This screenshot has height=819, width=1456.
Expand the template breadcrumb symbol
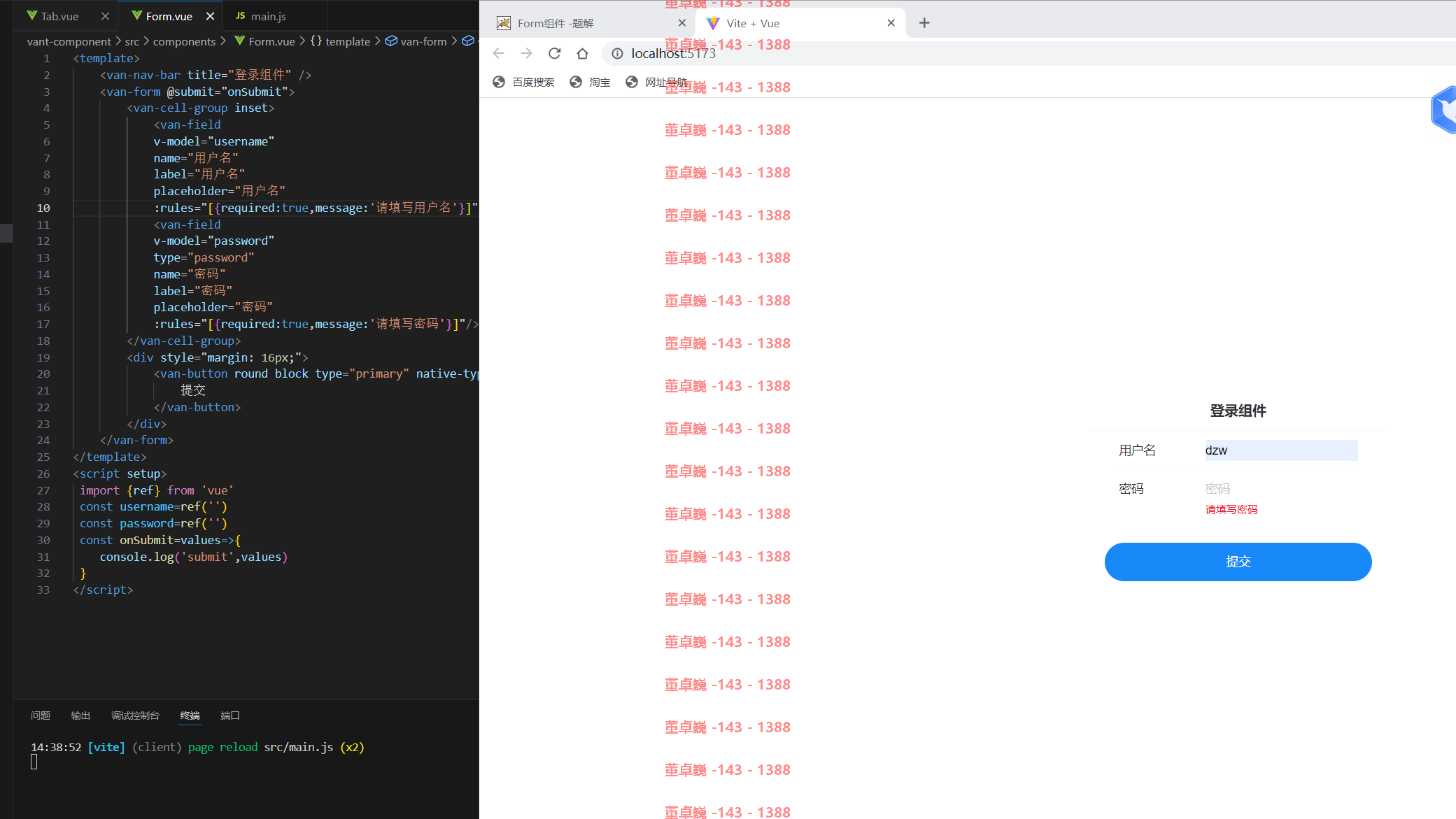tap(347, 41)
